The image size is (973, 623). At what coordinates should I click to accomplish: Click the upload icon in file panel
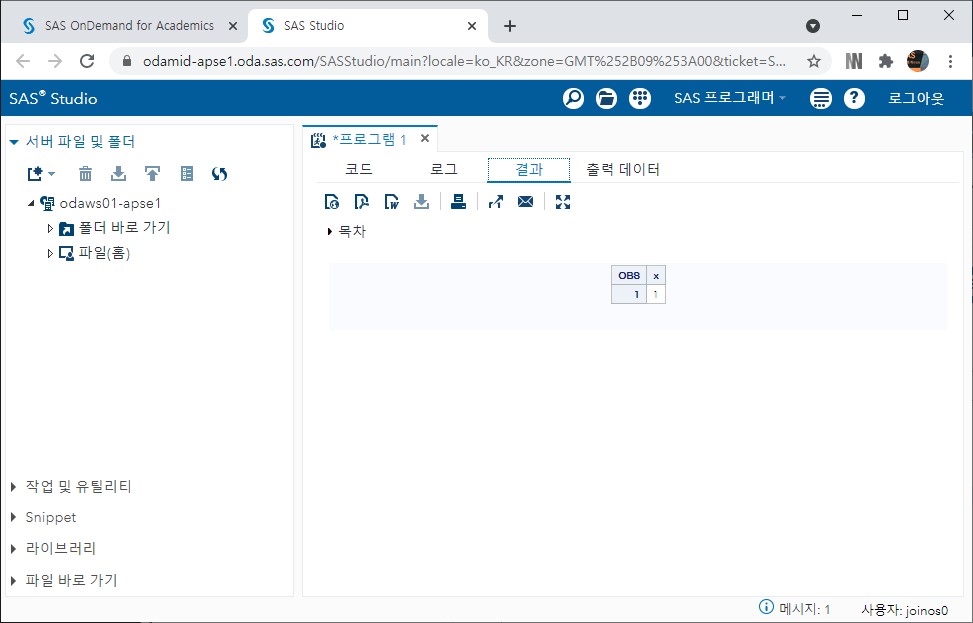point(152,174)
